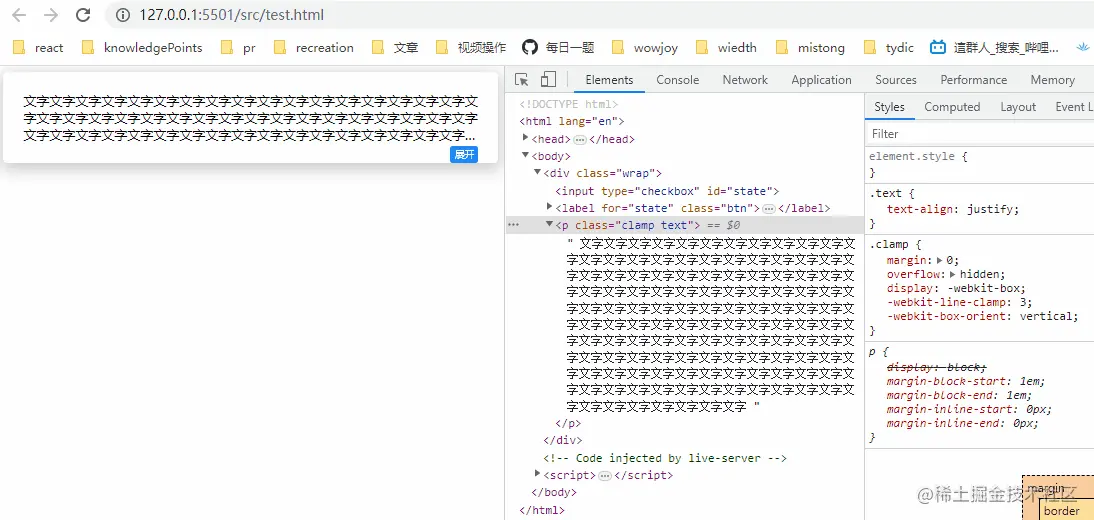This screenshot has height=520, width=1094.
Task: Reload the page with the refresh icon
Action: (x=83, y=15)
